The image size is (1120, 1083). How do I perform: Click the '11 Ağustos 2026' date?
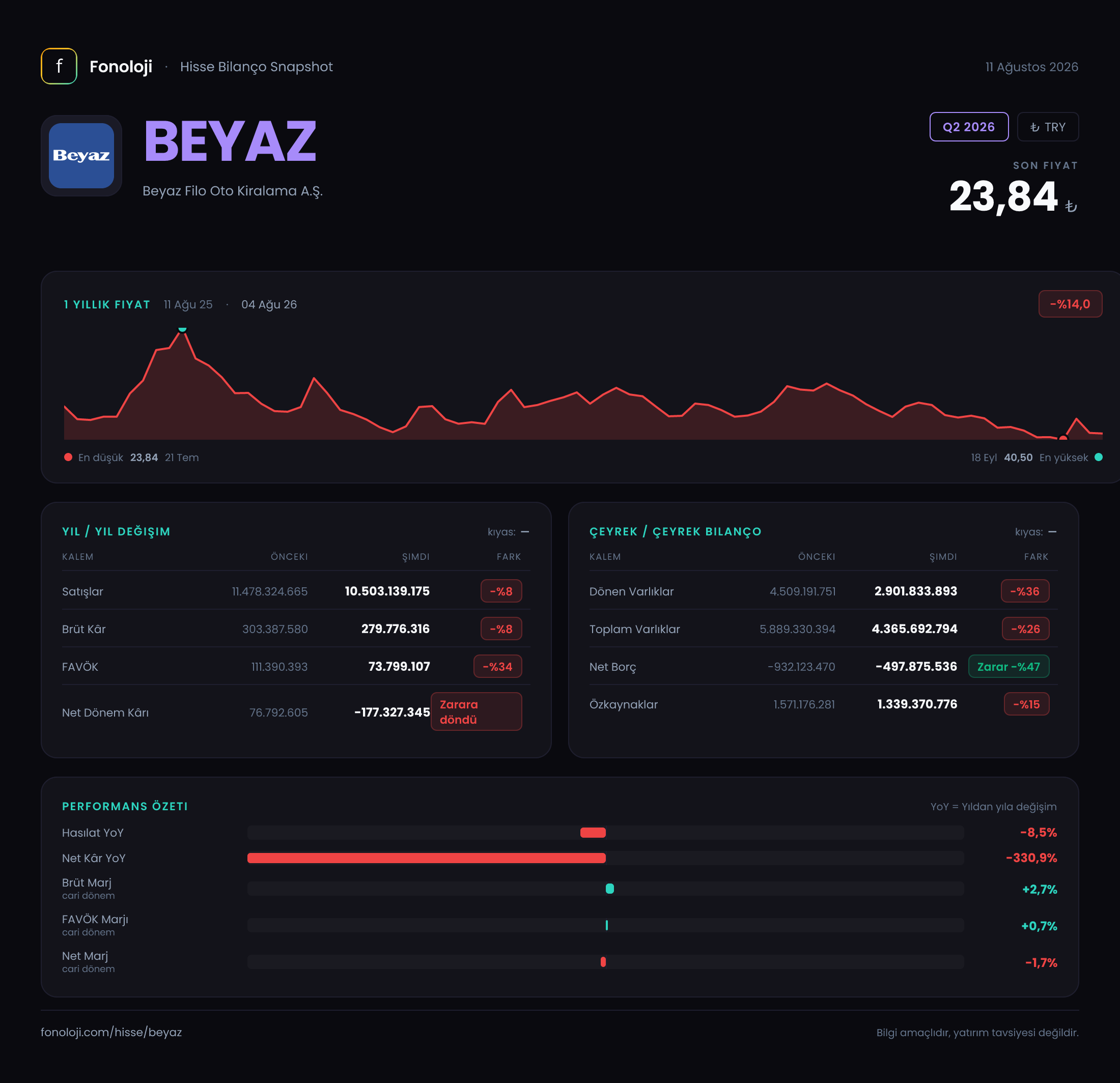[1031, 67]
